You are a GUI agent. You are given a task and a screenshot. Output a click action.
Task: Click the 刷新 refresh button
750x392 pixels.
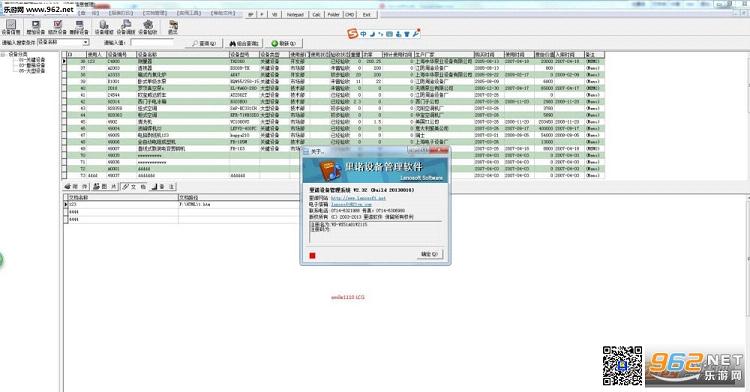point(284,44)
